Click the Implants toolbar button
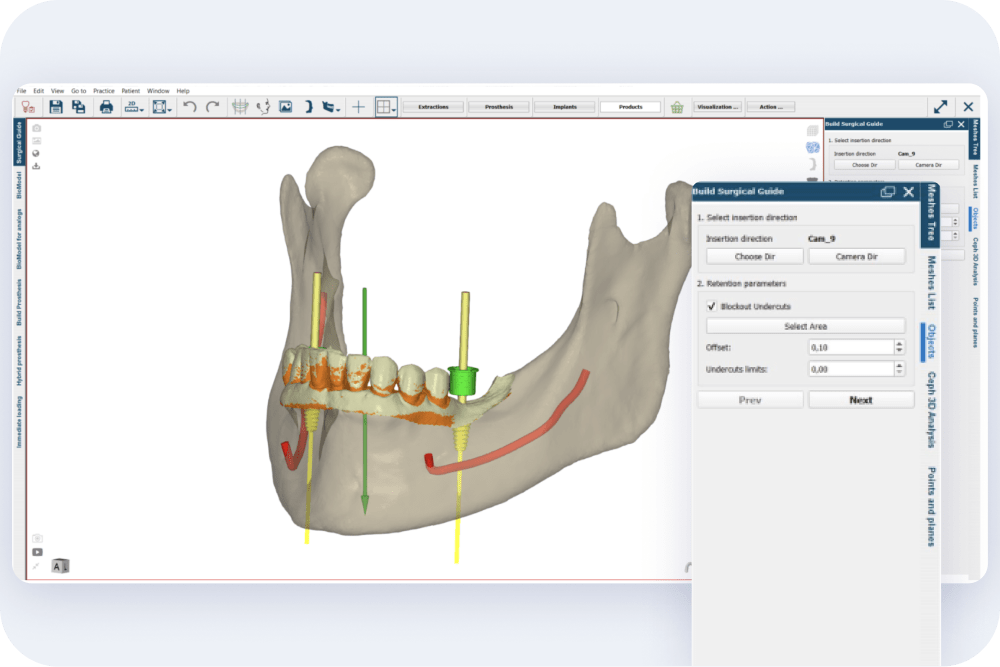The height and width of the screenshot is (667, 1000). [x=565, y=107]
